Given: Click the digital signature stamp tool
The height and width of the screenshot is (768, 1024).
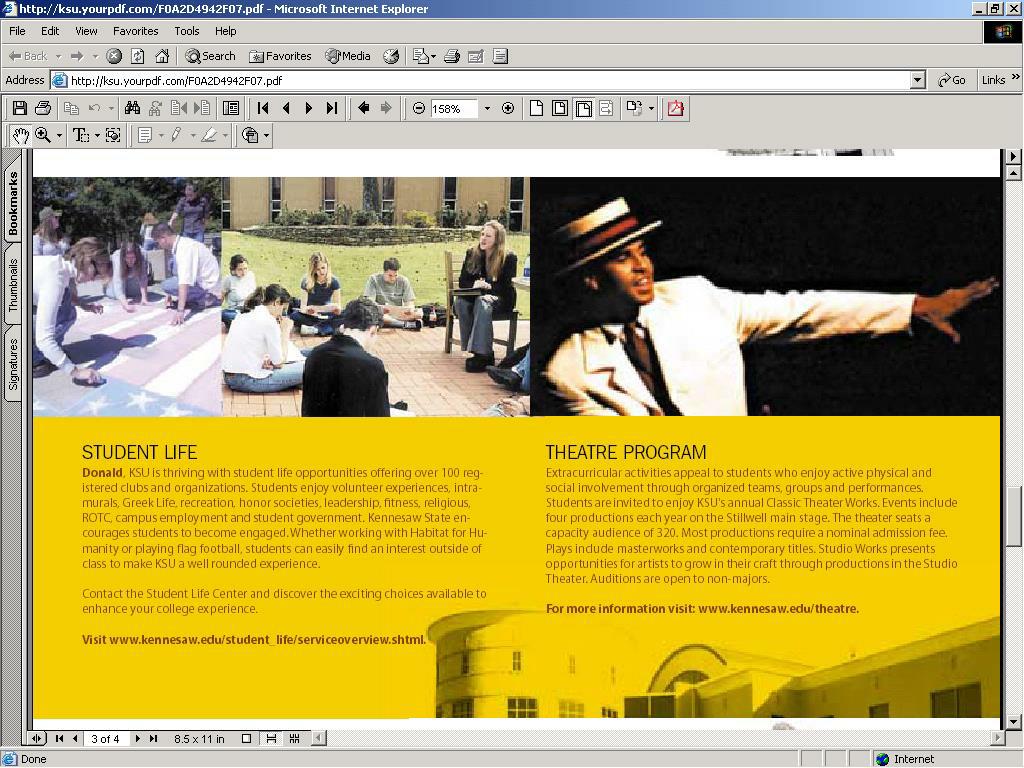Looking at the screenshot, I should (x=250, y=135).
